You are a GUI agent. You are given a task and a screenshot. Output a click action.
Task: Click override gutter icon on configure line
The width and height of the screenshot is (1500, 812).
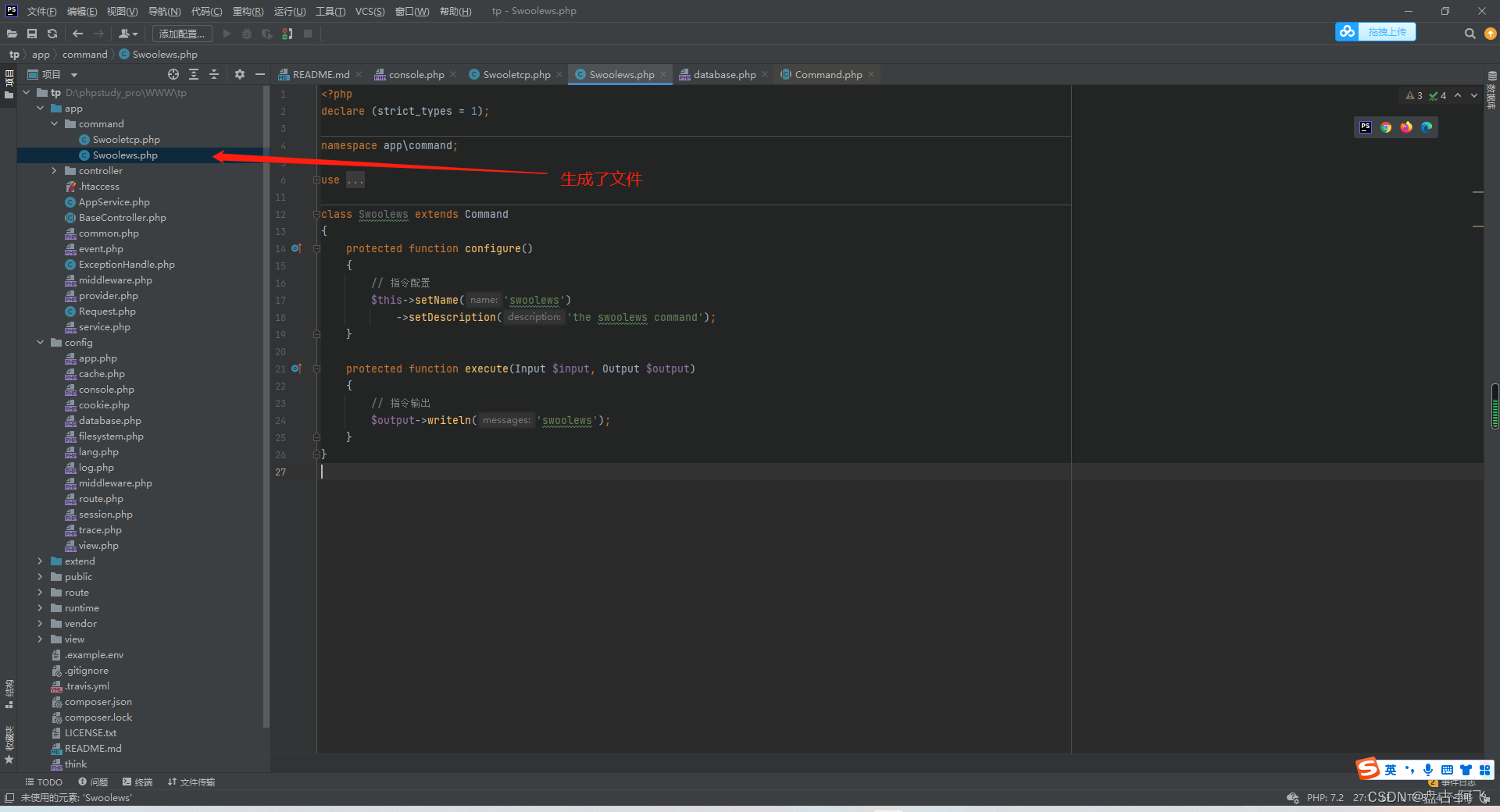pyautogui.click(x=296, y=248)
